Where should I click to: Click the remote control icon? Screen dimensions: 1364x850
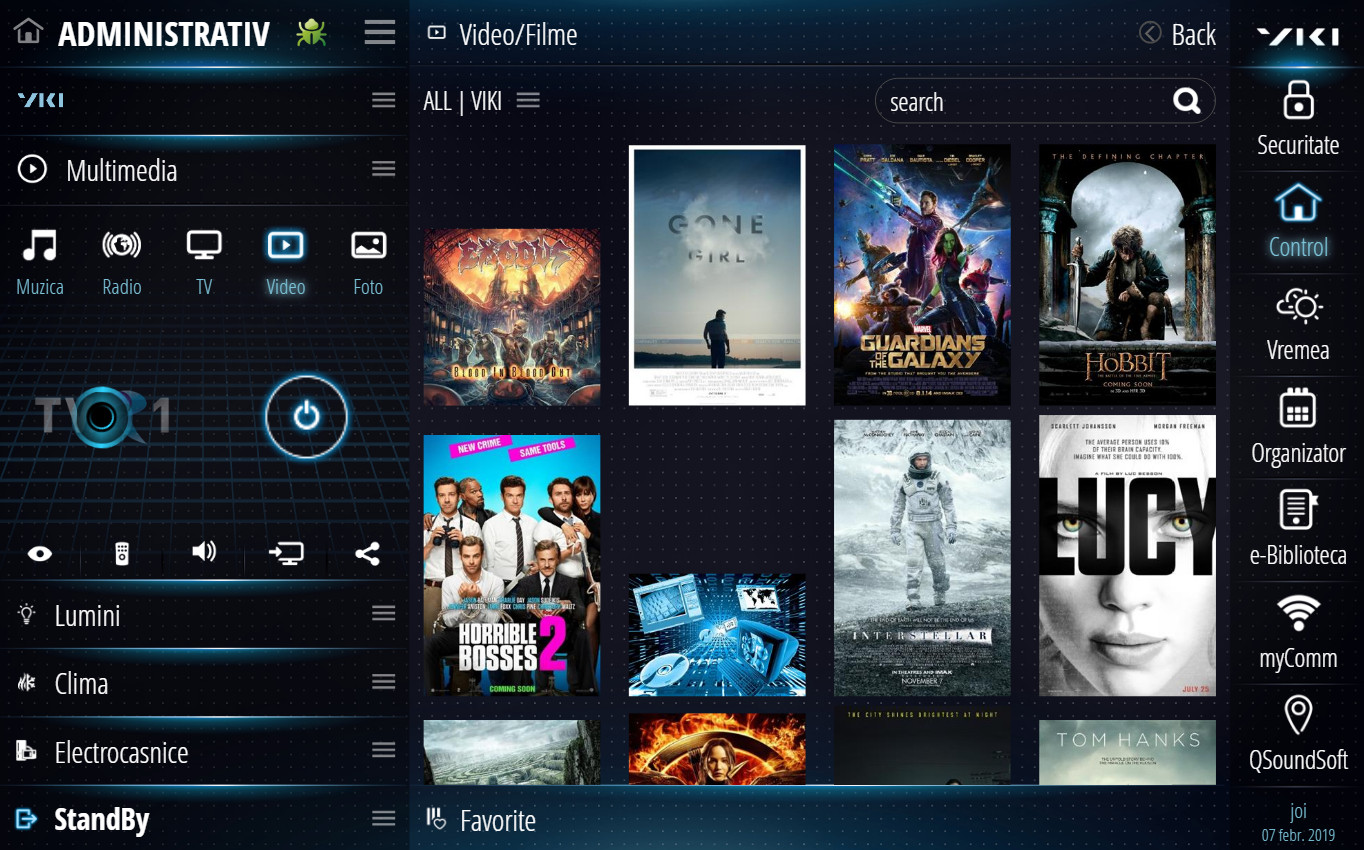click(122, 553)
